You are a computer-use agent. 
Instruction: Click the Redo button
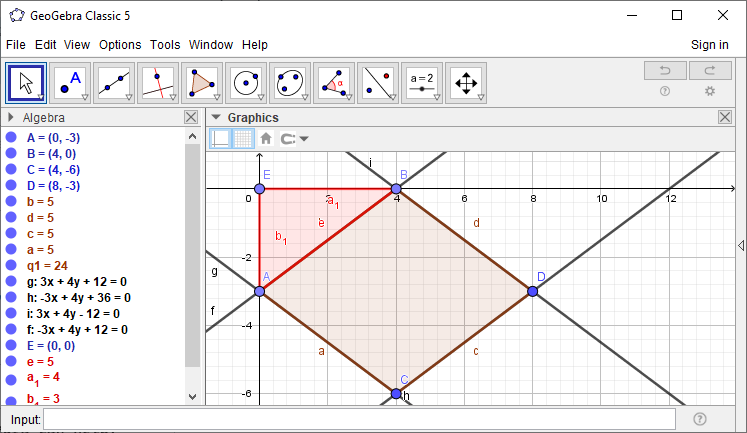710,70
